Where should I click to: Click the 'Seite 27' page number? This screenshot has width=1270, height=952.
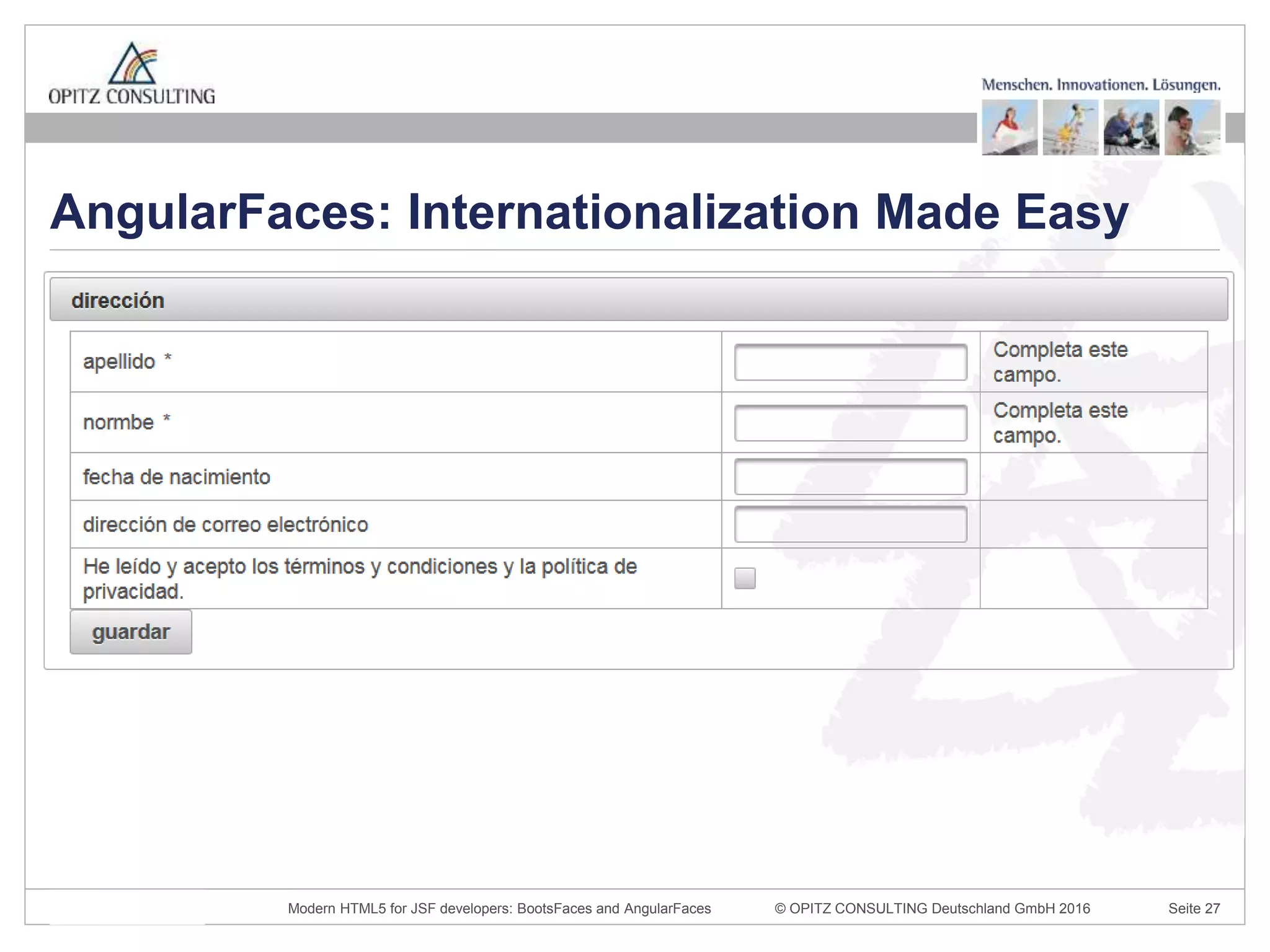[1194, 909]
